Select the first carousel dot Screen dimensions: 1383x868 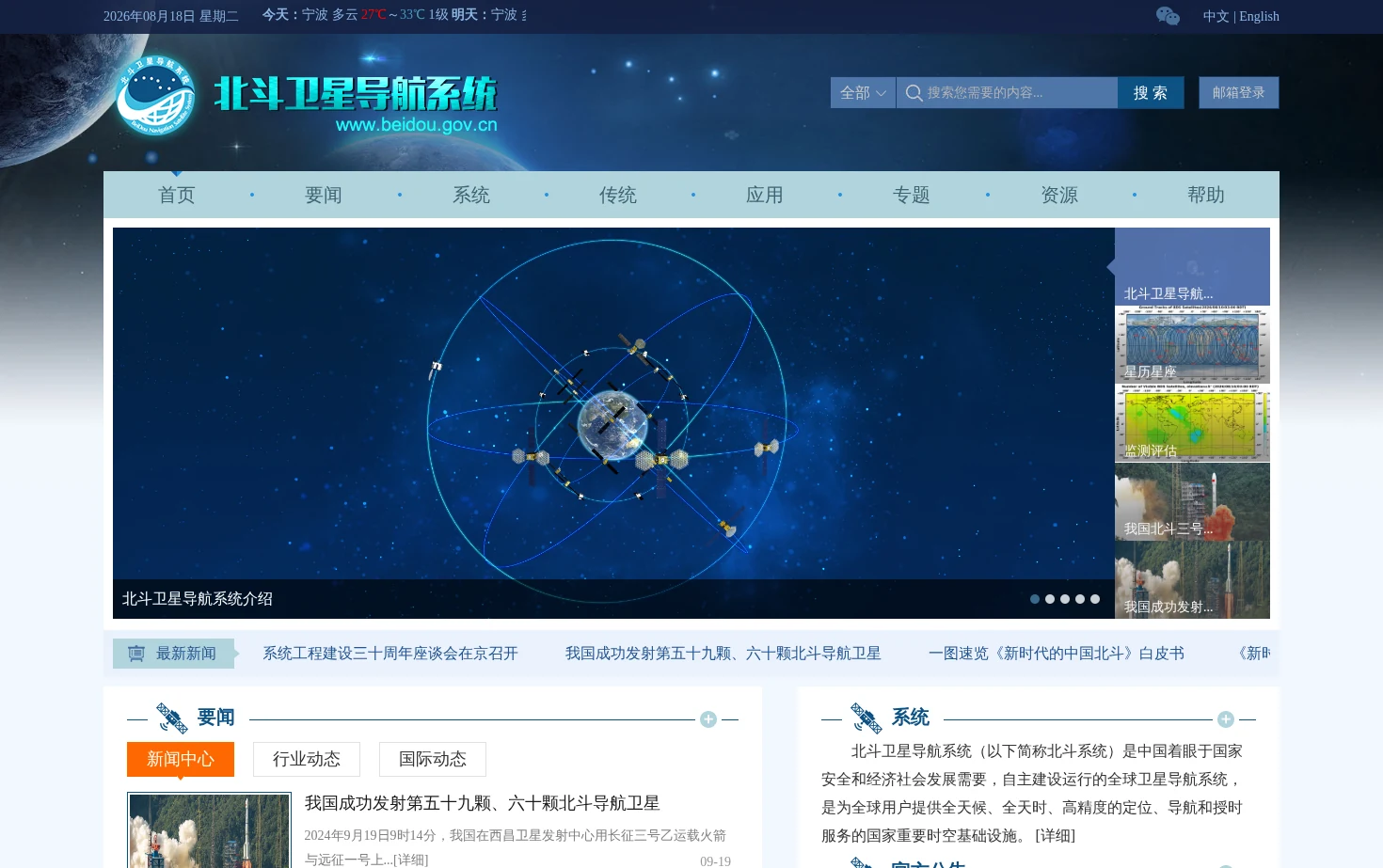1035,599
